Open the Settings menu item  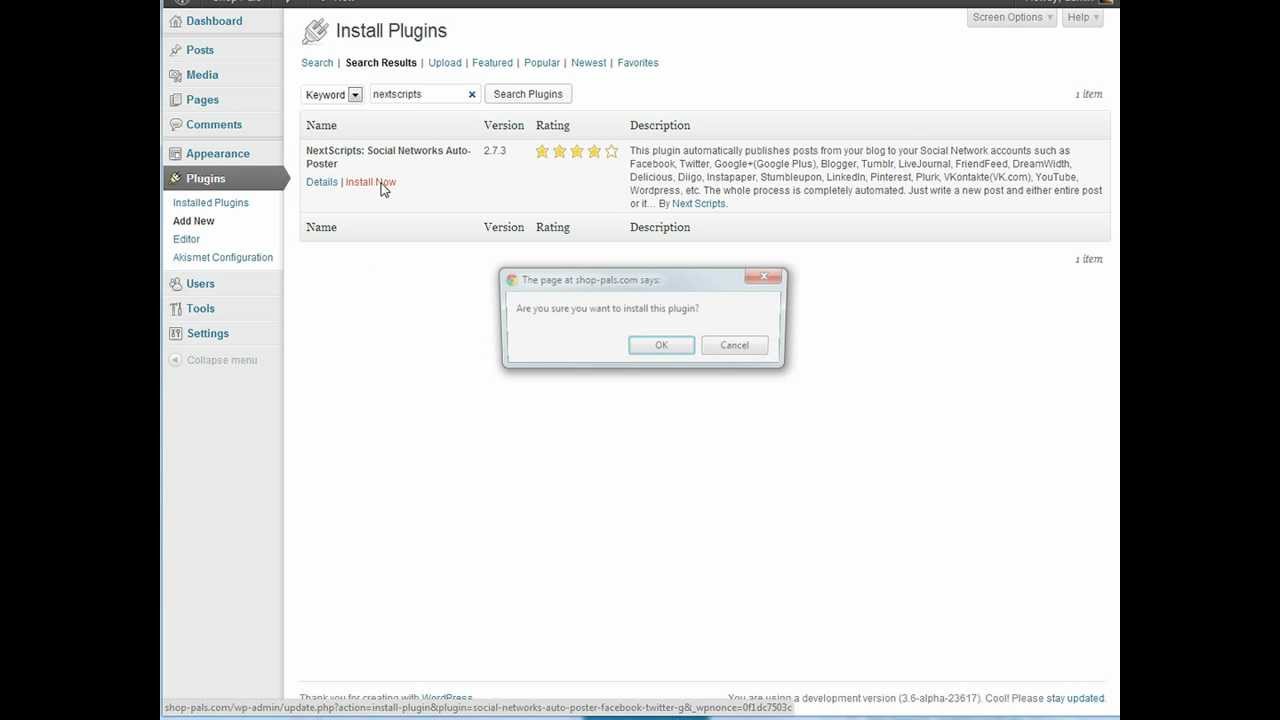pos(208,334)
